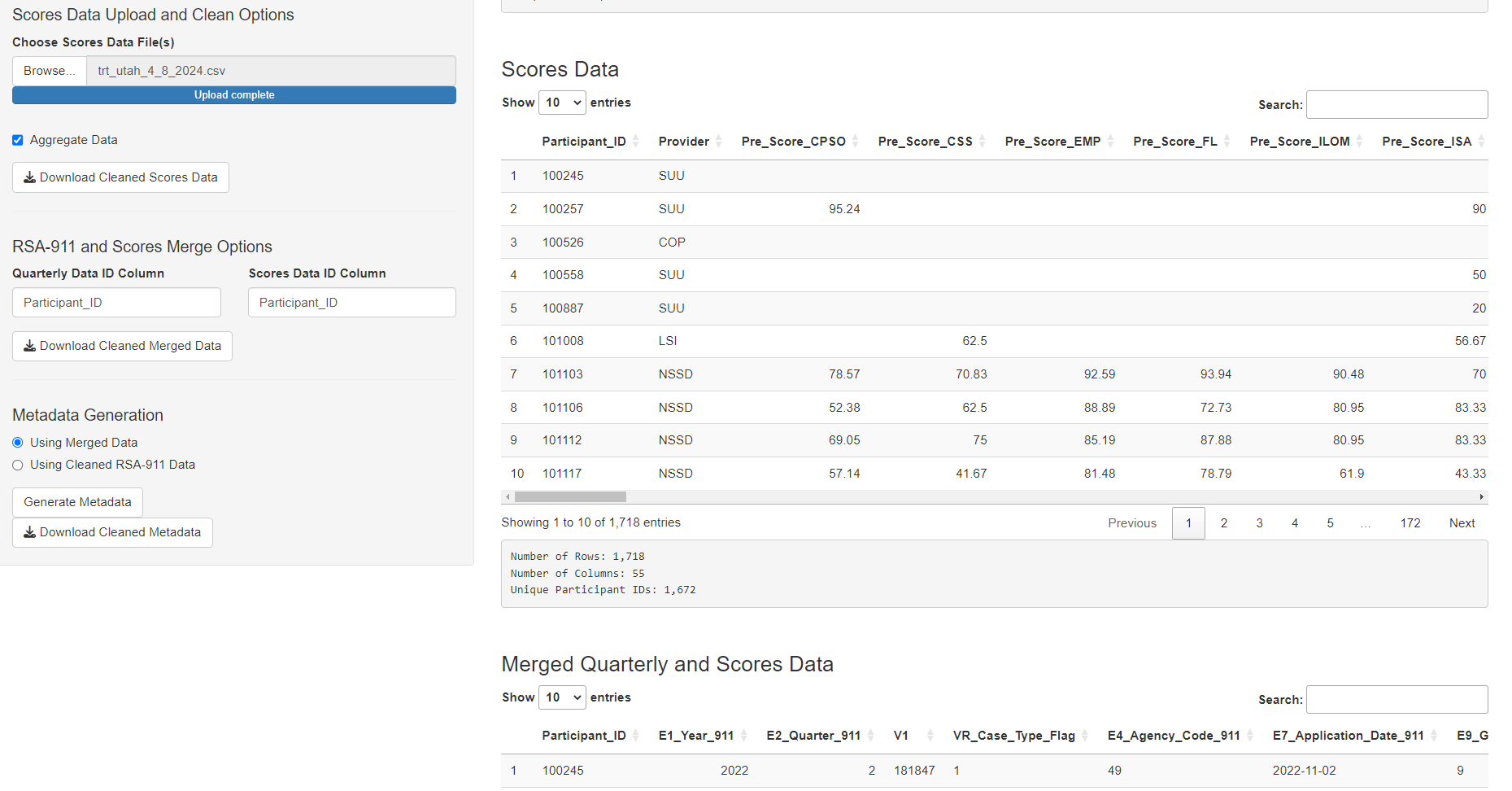Click sort arrows beside Provider column header
The image size is (1512, 791).
(x=718, y=142)
